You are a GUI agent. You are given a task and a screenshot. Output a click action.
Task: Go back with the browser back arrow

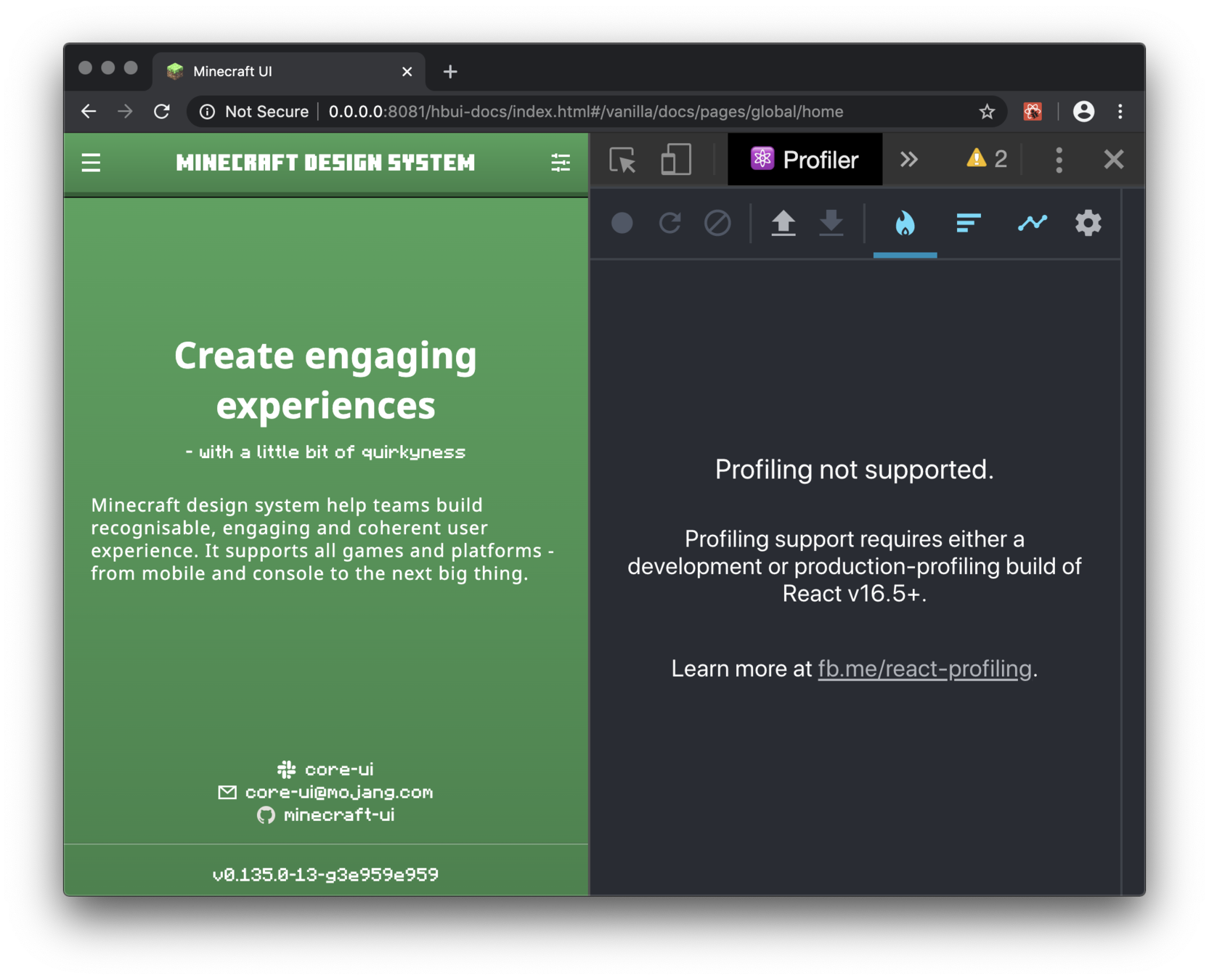[x=89, y=111]
